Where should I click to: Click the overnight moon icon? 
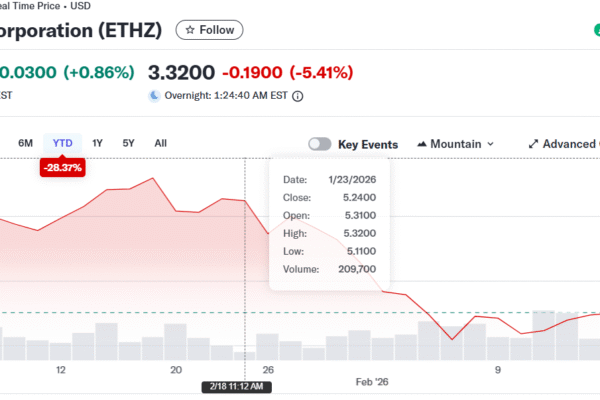154,96
